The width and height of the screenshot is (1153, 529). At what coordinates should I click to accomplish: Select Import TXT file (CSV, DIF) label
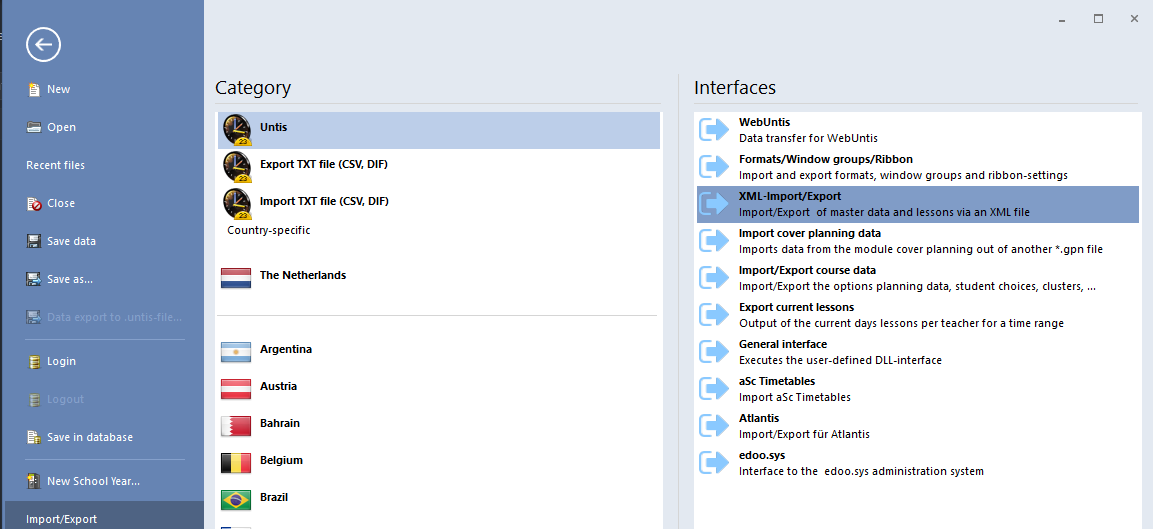tap(324, 201)
